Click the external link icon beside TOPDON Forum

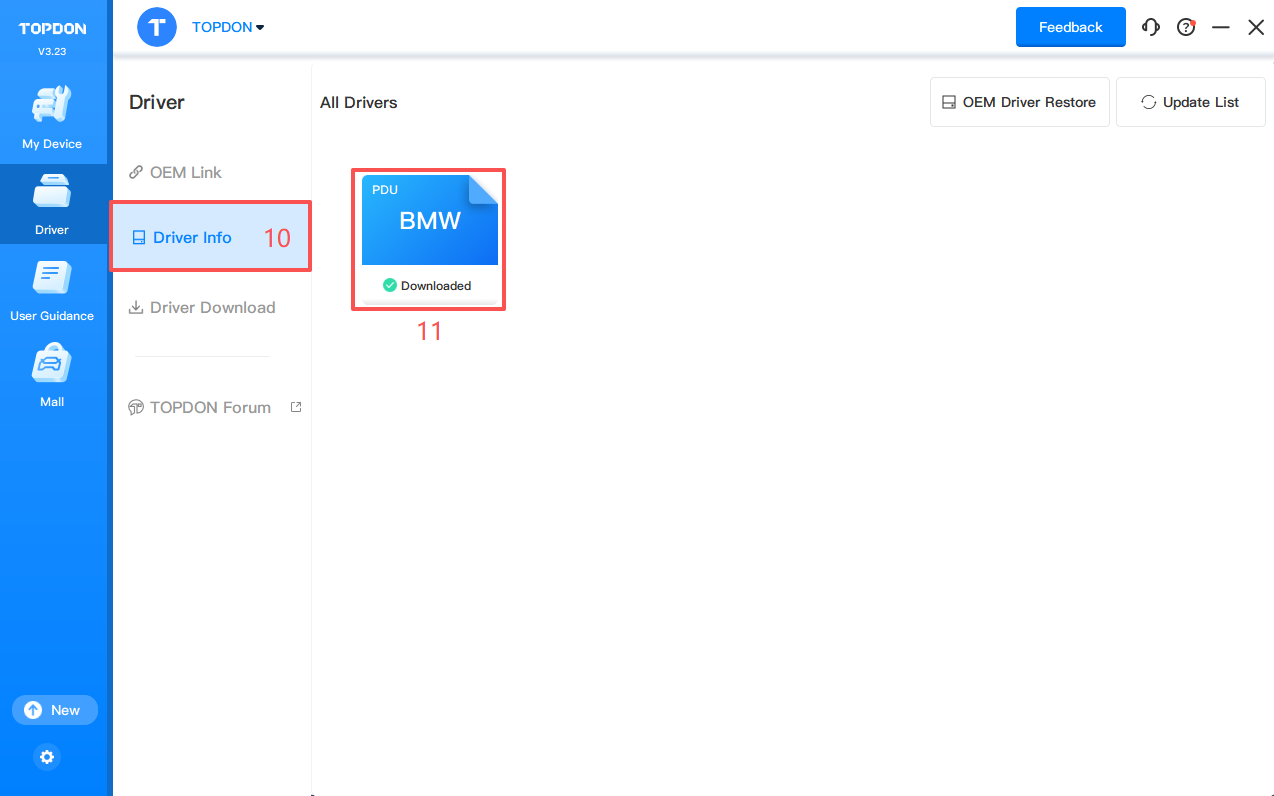coord(296,407)
